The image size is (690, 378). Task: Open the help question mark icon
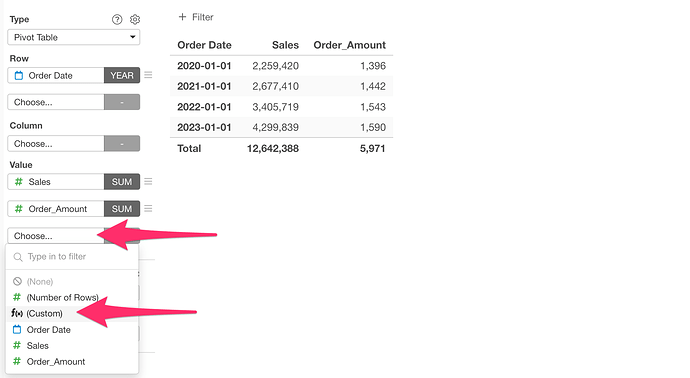click(117, 19)
